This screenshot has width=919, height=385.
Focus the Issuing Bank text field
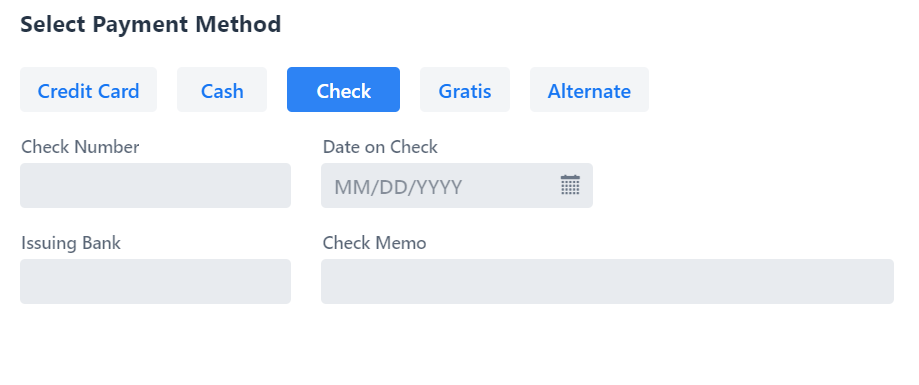point(155,281)
